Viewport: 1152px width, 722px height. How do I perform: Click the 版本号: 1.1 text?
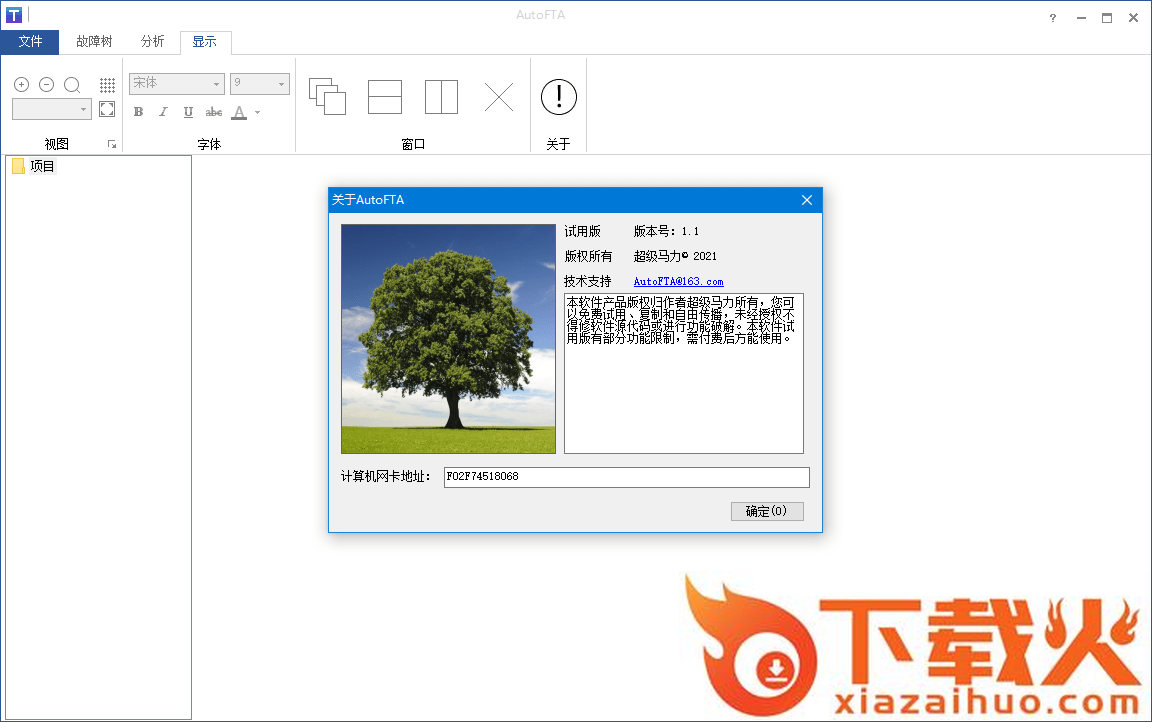[x=666, y=231]
